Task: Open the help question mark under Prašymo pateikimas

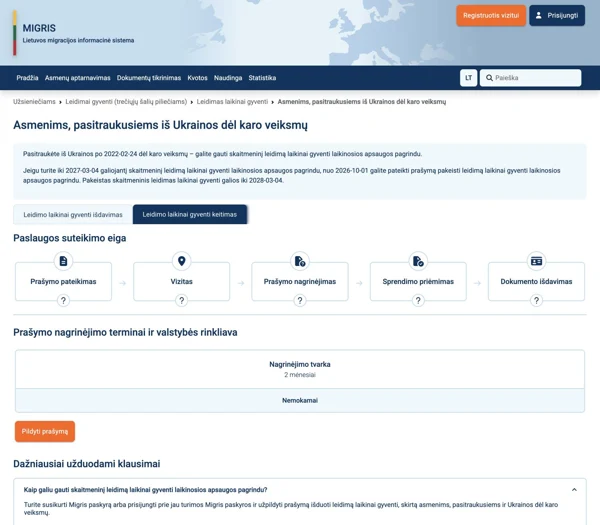Action: click(x=63, y=300)
